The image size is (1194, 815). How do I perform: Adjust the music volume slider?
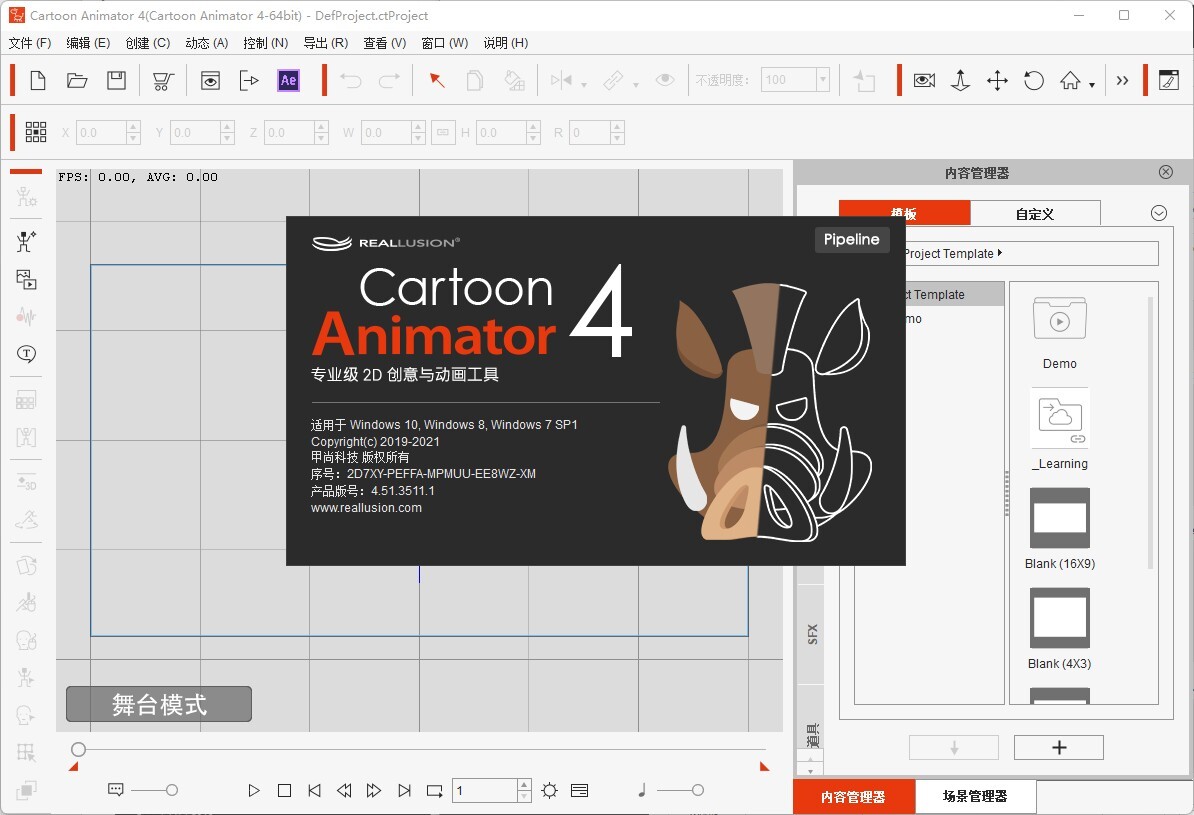point(680,791)
